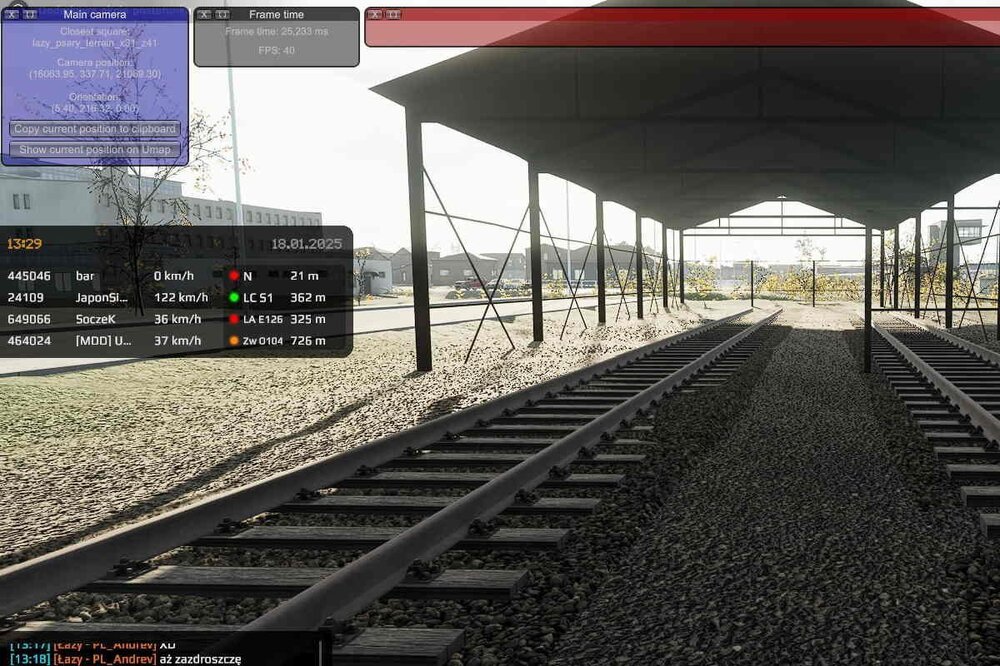Click player name JaponSi...

101,298
